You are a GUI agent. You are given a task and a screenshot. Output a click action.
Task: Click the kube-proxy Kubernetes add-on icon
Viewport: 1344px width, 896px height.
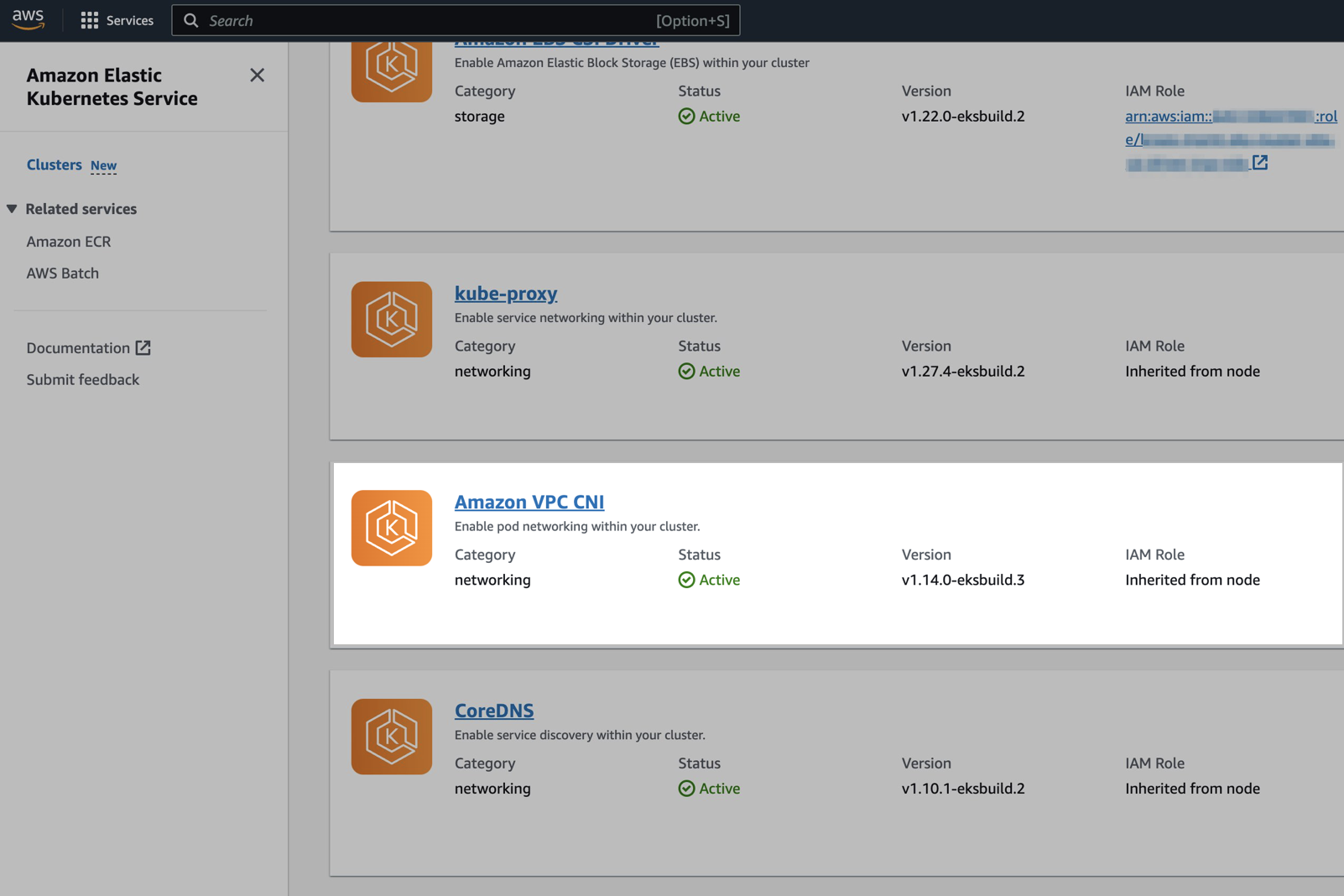pyautogui.click(x=391, y=319)
